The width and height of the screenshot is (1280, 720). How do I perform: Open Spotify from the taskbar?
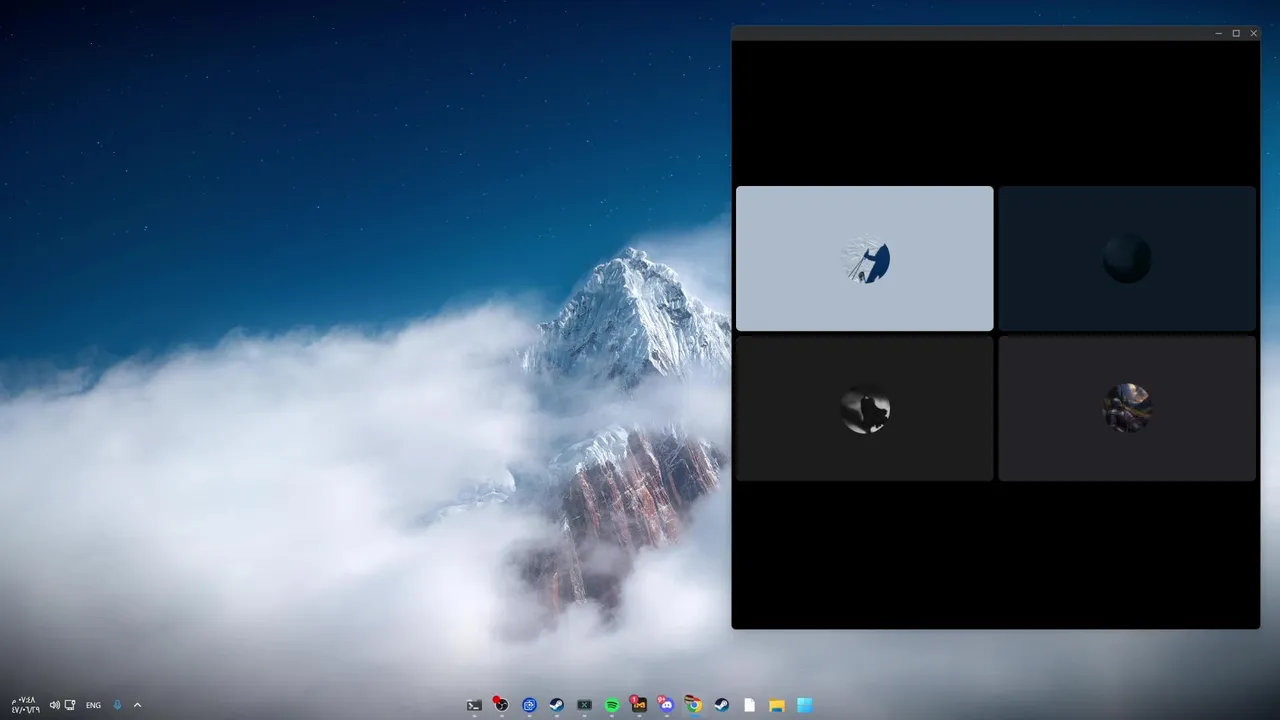coord(612,705)
